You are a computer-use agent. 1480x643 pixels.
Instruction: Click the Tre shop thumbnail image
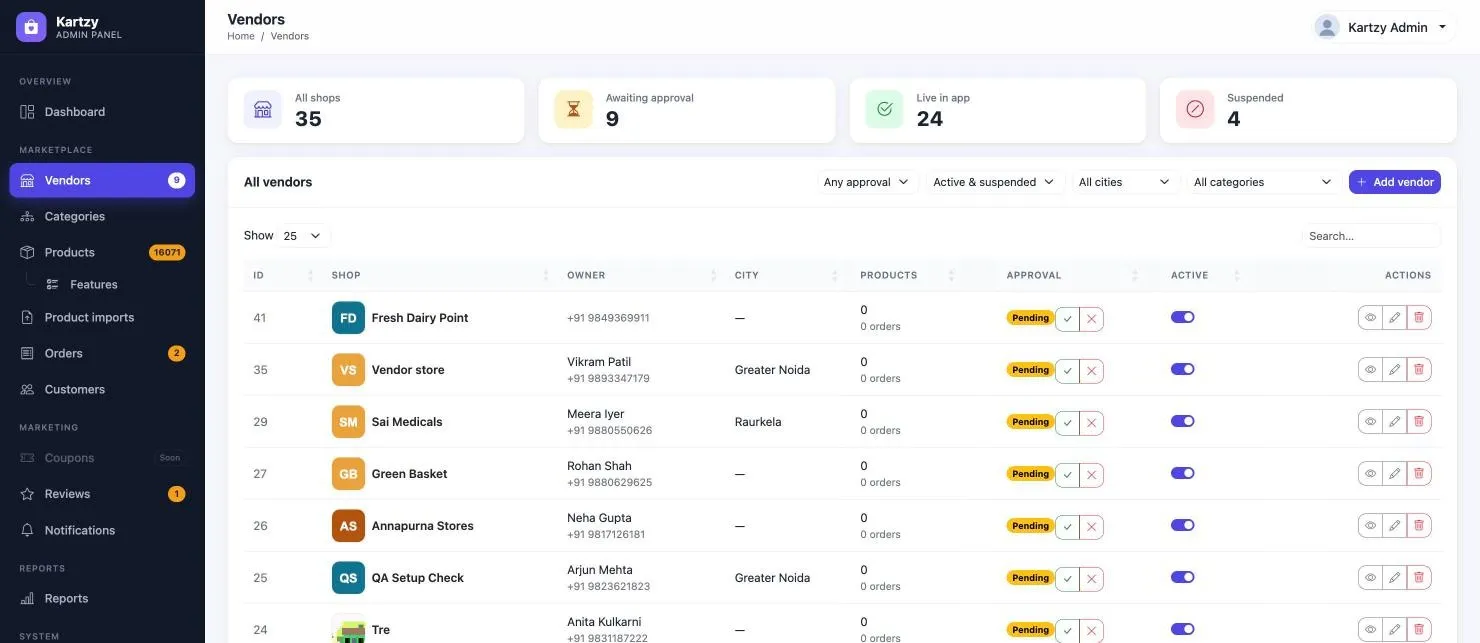click(348, 629)
